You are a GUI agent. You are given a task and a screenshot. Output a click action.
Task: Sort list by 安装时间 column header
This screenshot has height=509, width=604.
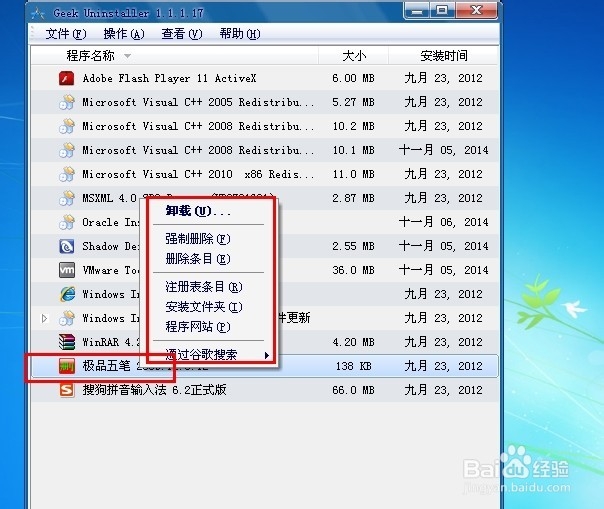pos(444,56)
